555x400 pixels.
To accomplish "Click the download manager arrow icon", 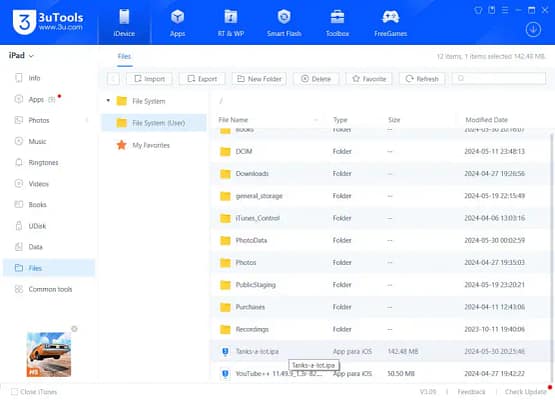I will click(x=533, y=30).
